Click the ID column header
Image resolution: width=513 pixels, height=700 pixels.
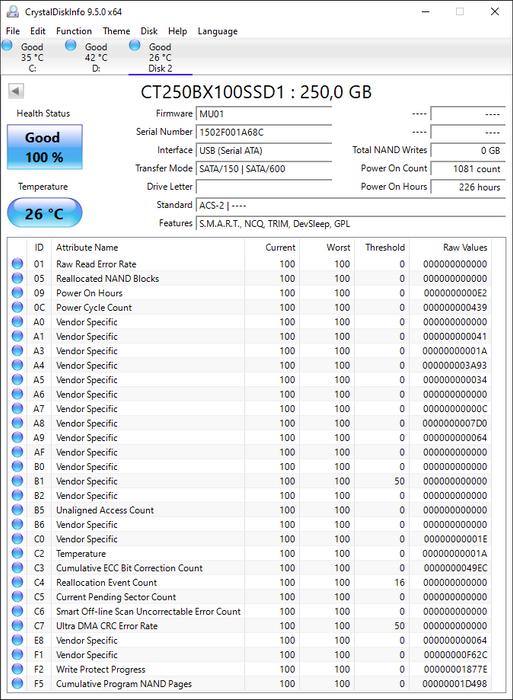39,247
